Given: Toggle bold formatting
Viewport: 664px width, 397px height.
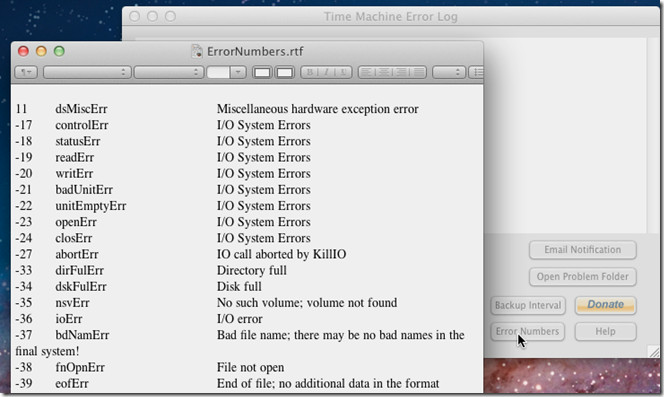Looking at the screenshot, I should (x=310, y=72).
